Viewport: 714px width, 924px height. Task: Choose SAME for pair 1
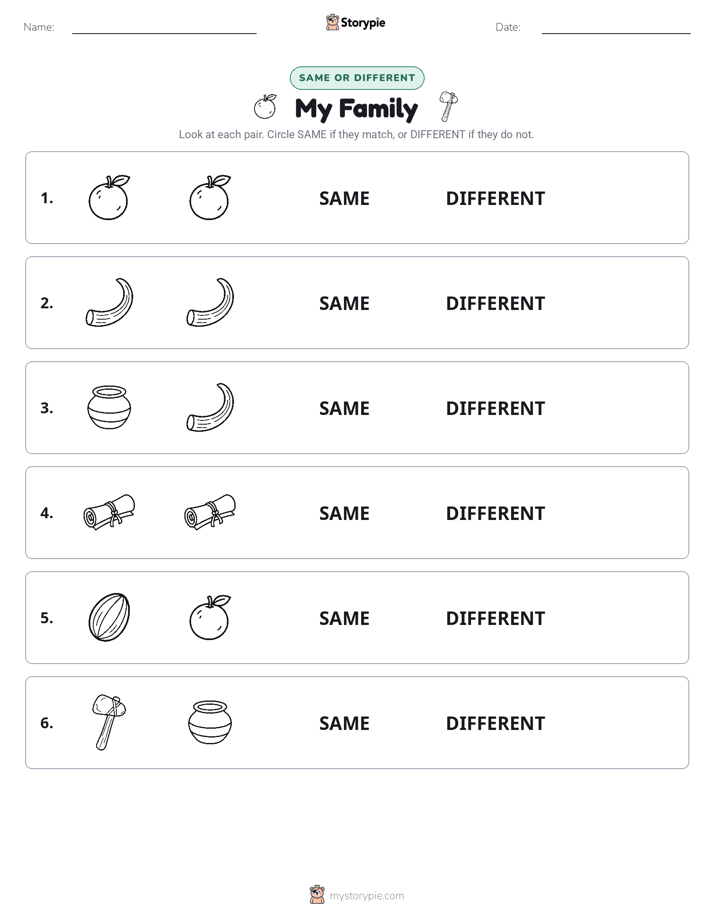[x=344, y=199]
